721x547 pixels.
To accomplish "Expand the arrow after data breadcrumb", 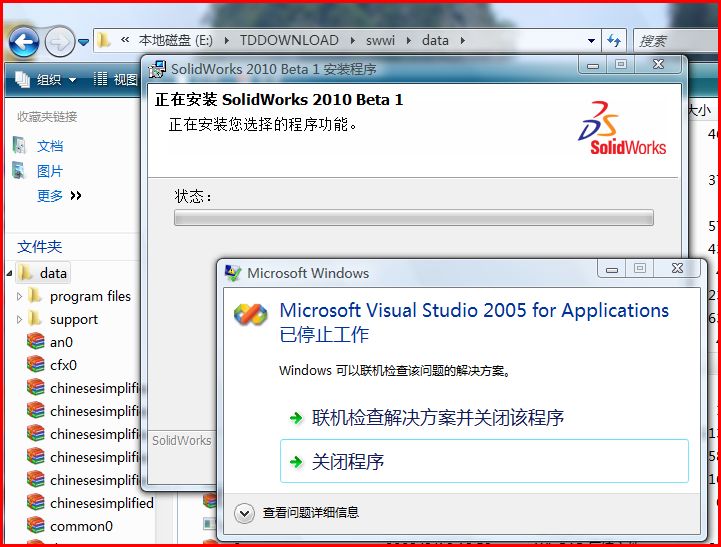I will (463, 40).
